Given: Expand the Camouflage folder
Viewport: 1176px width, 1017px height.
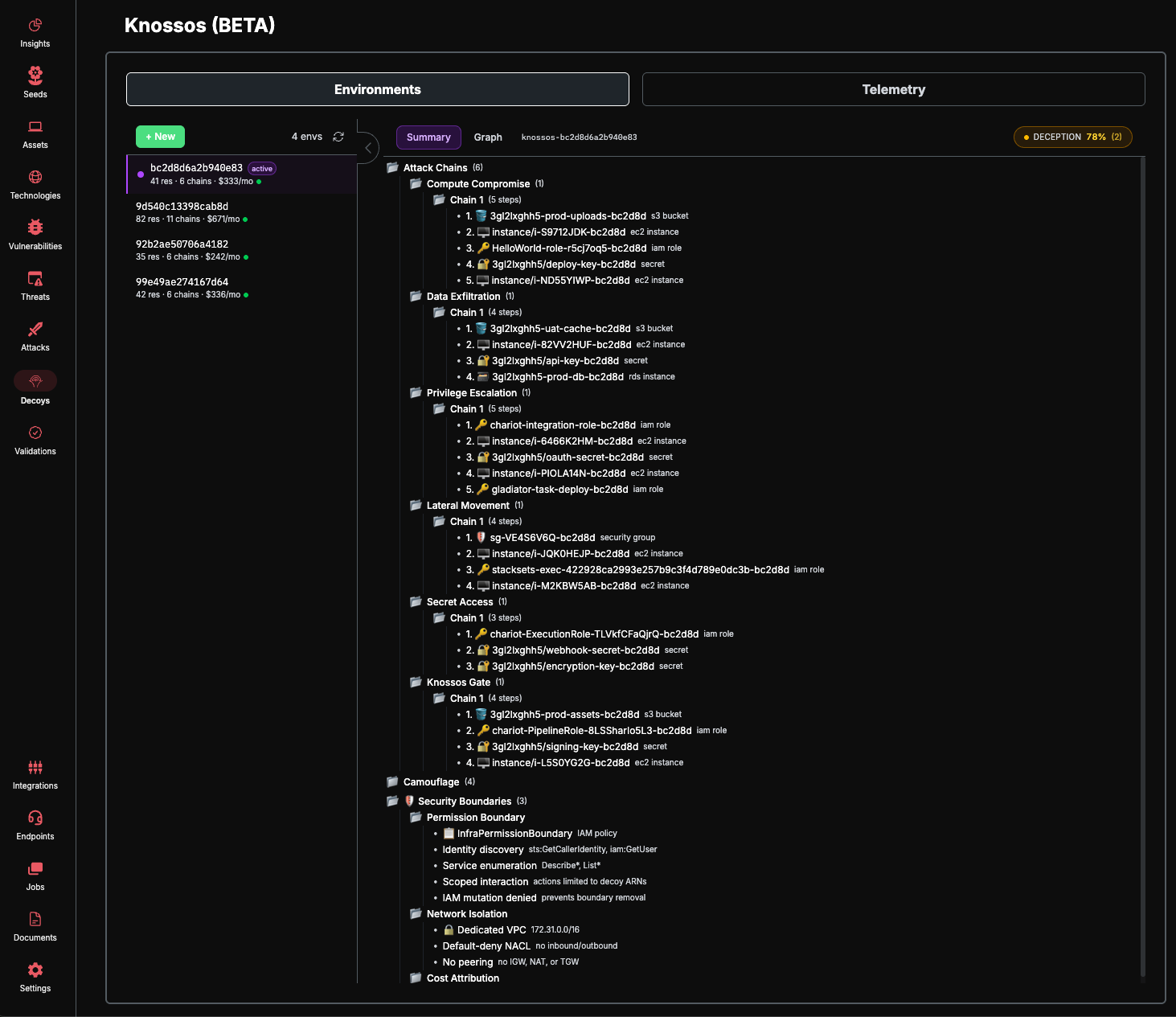Looking at the screenshot, I should tap(392, 781).
